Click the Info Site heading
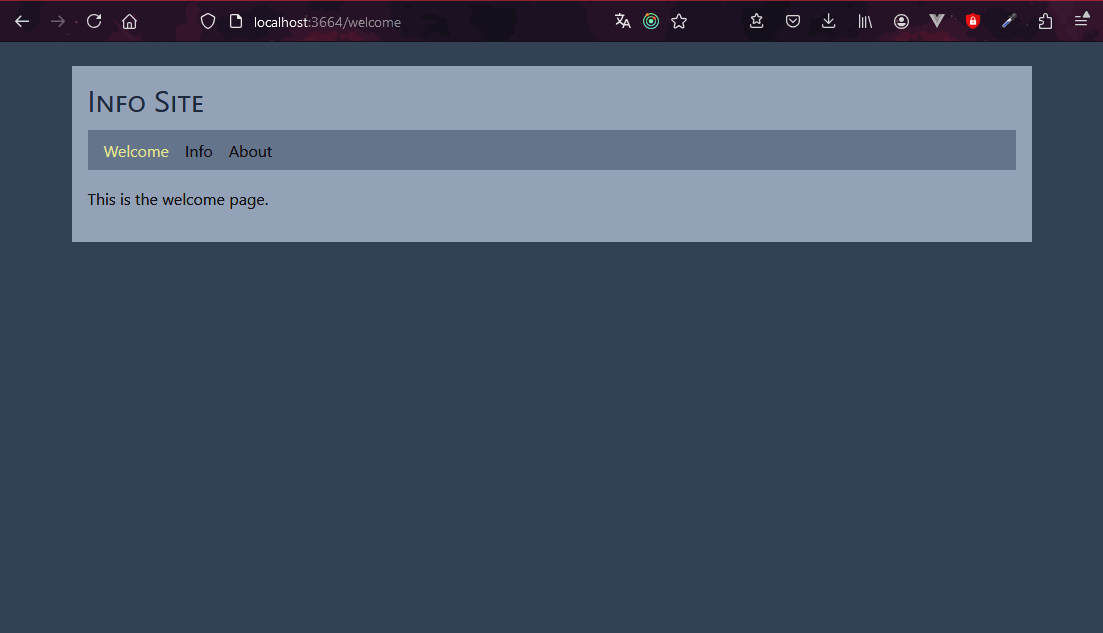Image resolution: width=1103 pixels, height=633 pixels. point(146,102)
